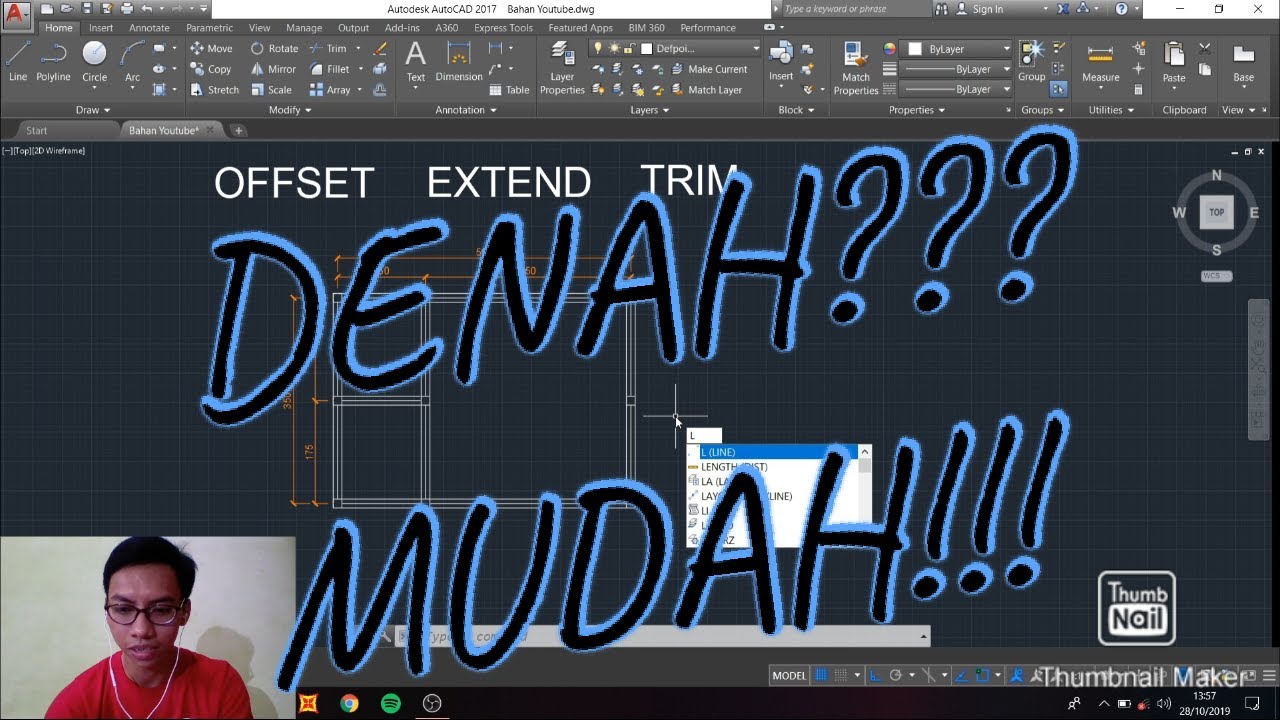
Task: Add new drawing tab with plus
Action: click(x=238, y=130)
